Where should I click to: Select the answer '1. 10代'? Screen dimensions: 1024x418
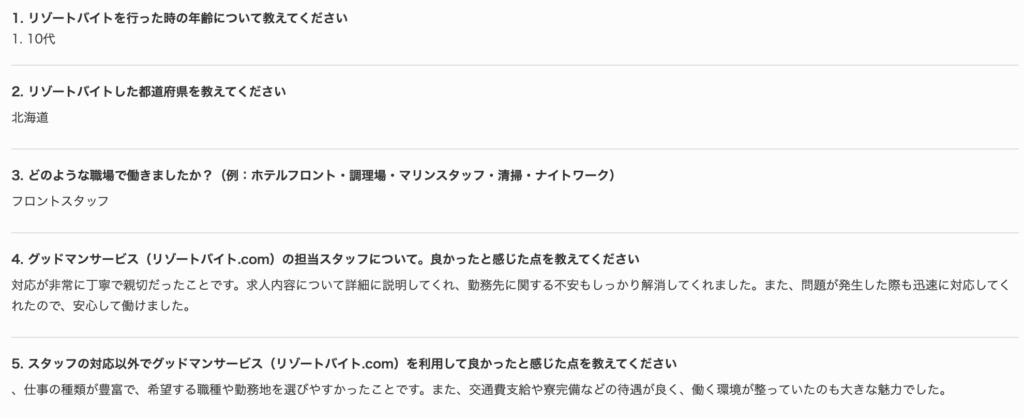(x=33, y=39)
